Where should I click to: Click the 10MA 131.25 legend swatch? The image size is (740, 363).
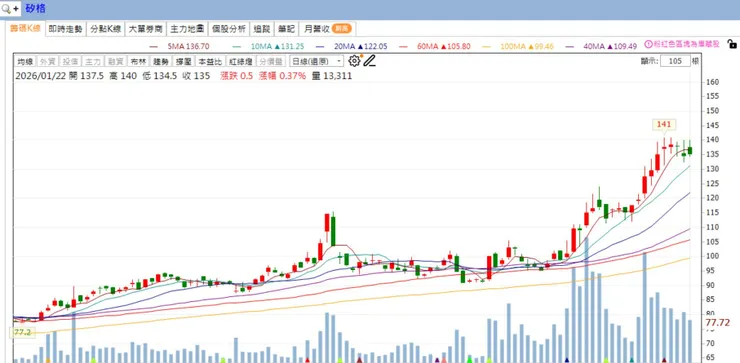pos(237,46)
